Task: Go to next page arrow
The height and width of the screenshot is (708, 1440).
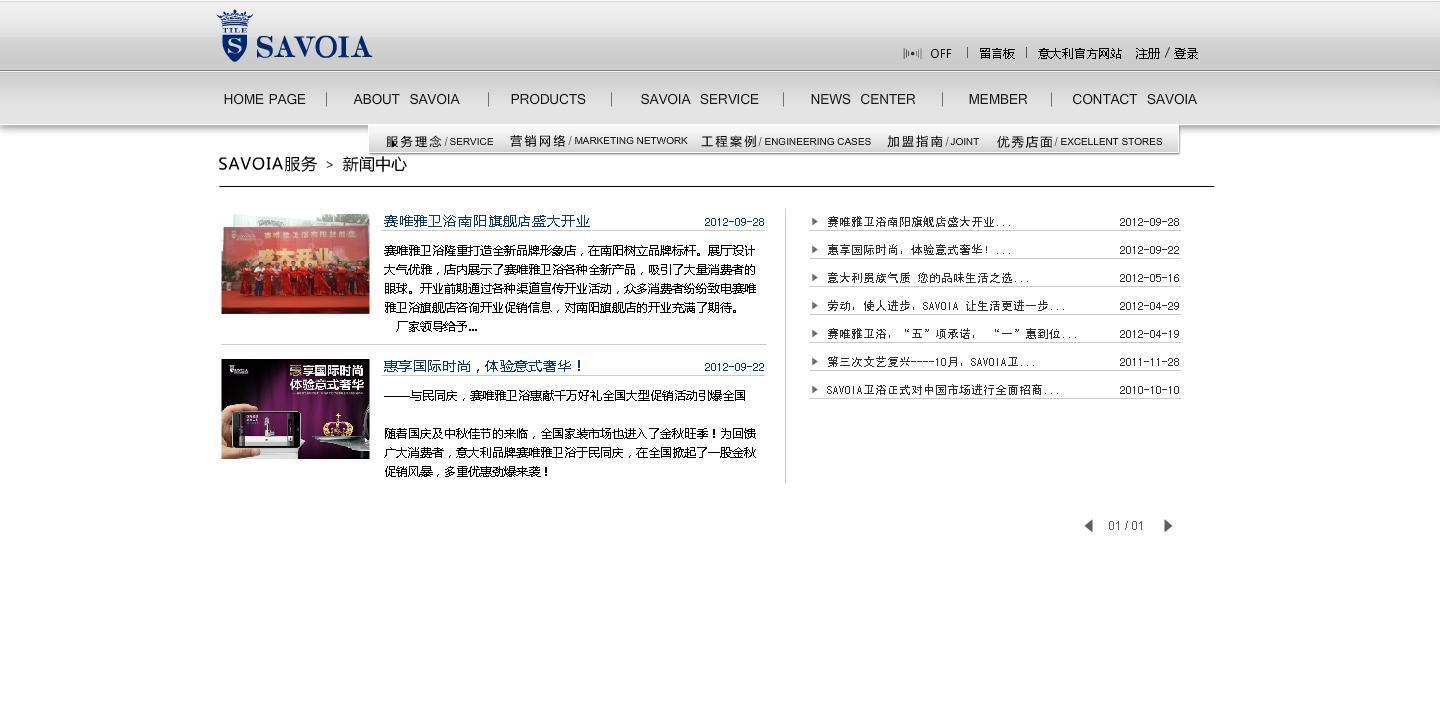Action: coord(1167,526)
